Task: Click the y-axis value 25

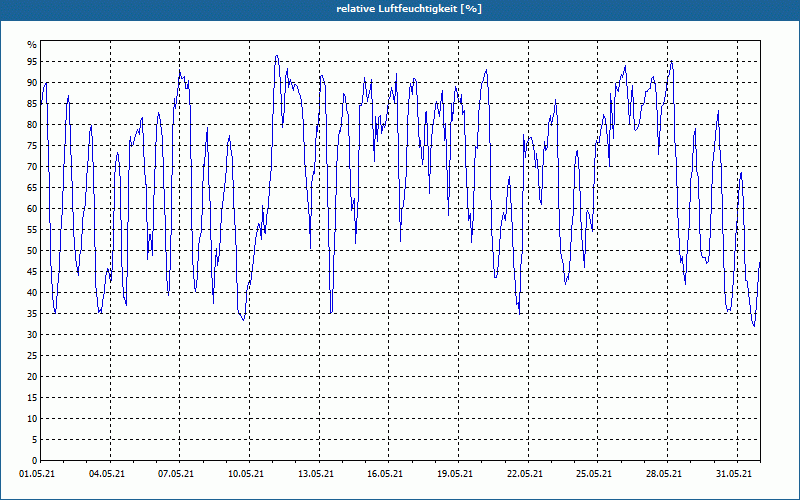Action: click(32, 356)
